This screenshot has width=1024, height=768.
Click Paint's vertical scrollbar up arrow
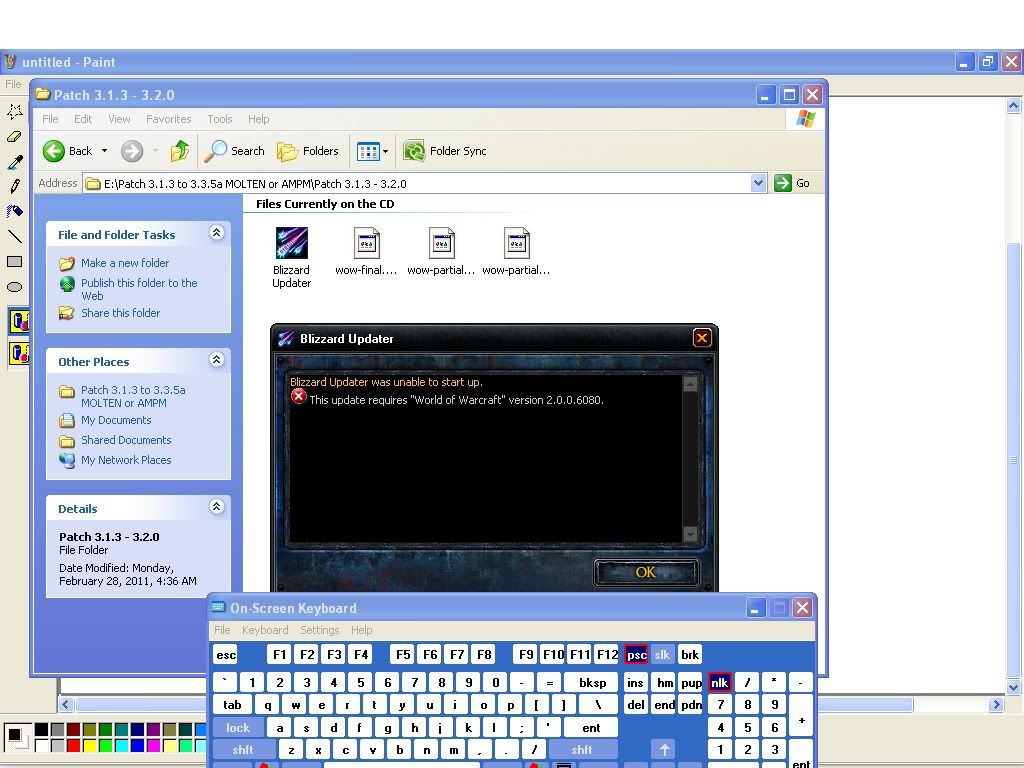pyautogui.click(x=1013, y=105)
